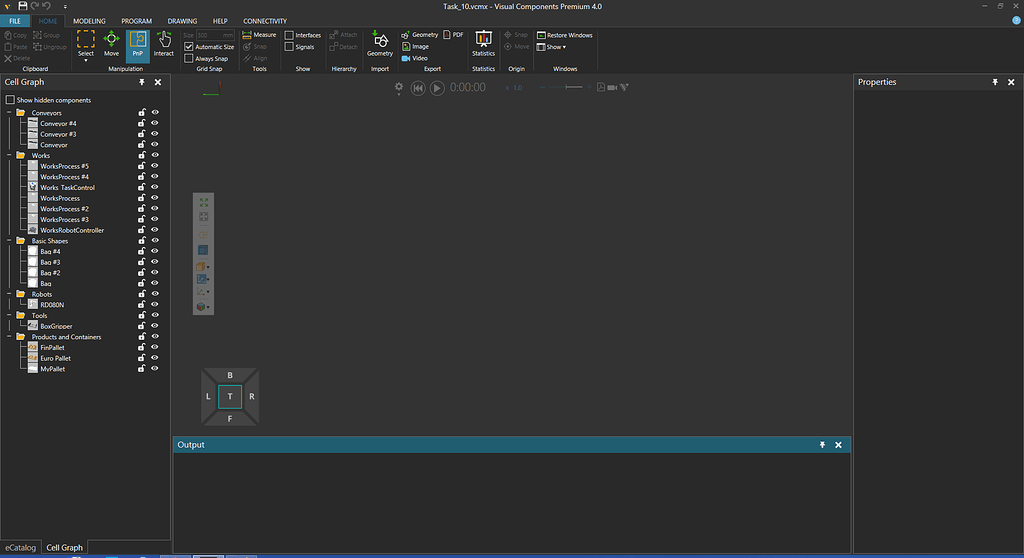This screenshot has height=558, width=1024.
Task: Open the render mode cube dropdown
Action: [x=202, y=267]
